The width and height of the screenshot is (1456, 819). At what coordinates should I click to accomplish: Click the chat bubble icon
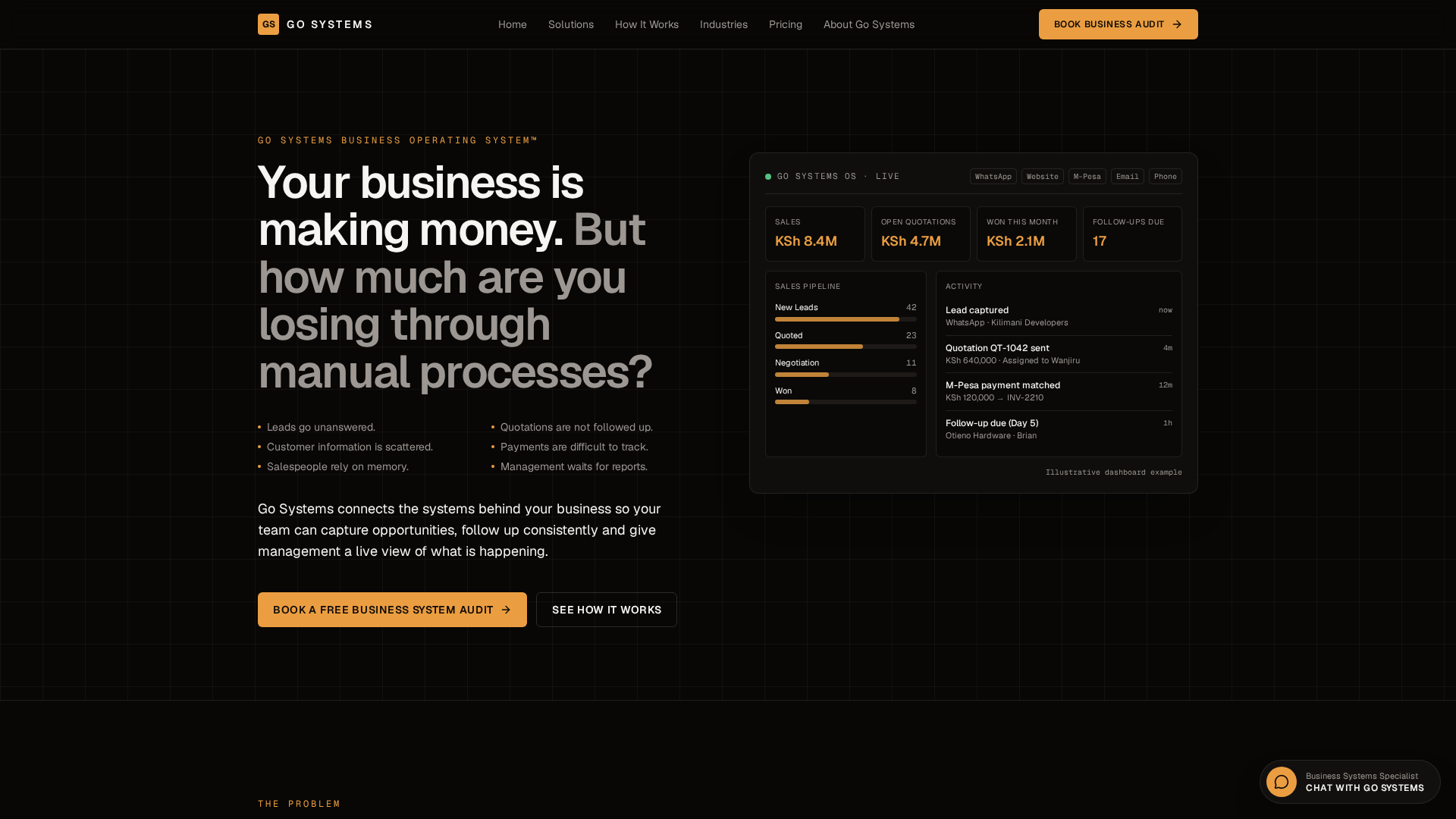point(1282,782)
